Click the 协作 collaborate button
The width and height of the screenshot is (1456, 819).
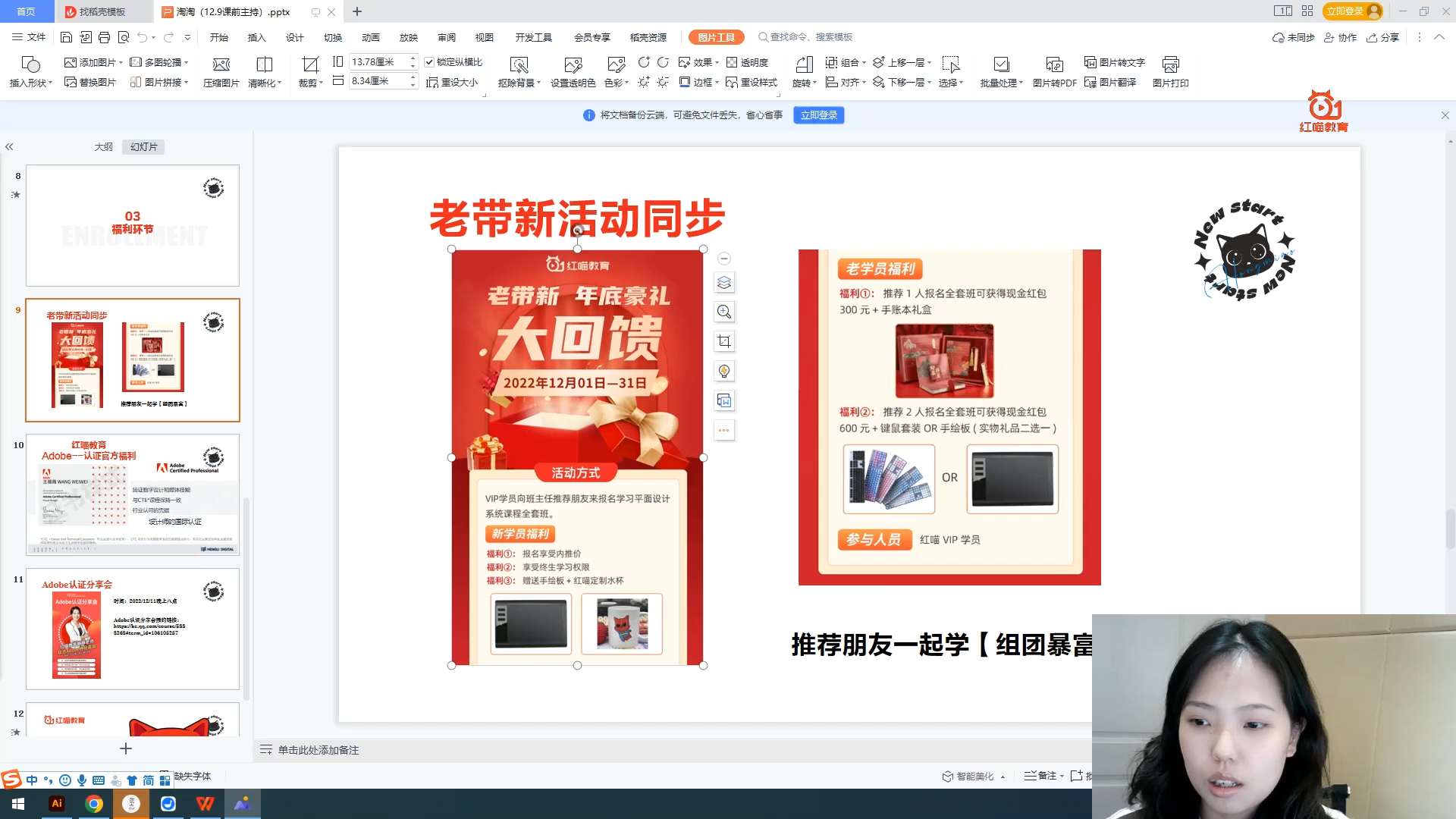coord(1340,37)
